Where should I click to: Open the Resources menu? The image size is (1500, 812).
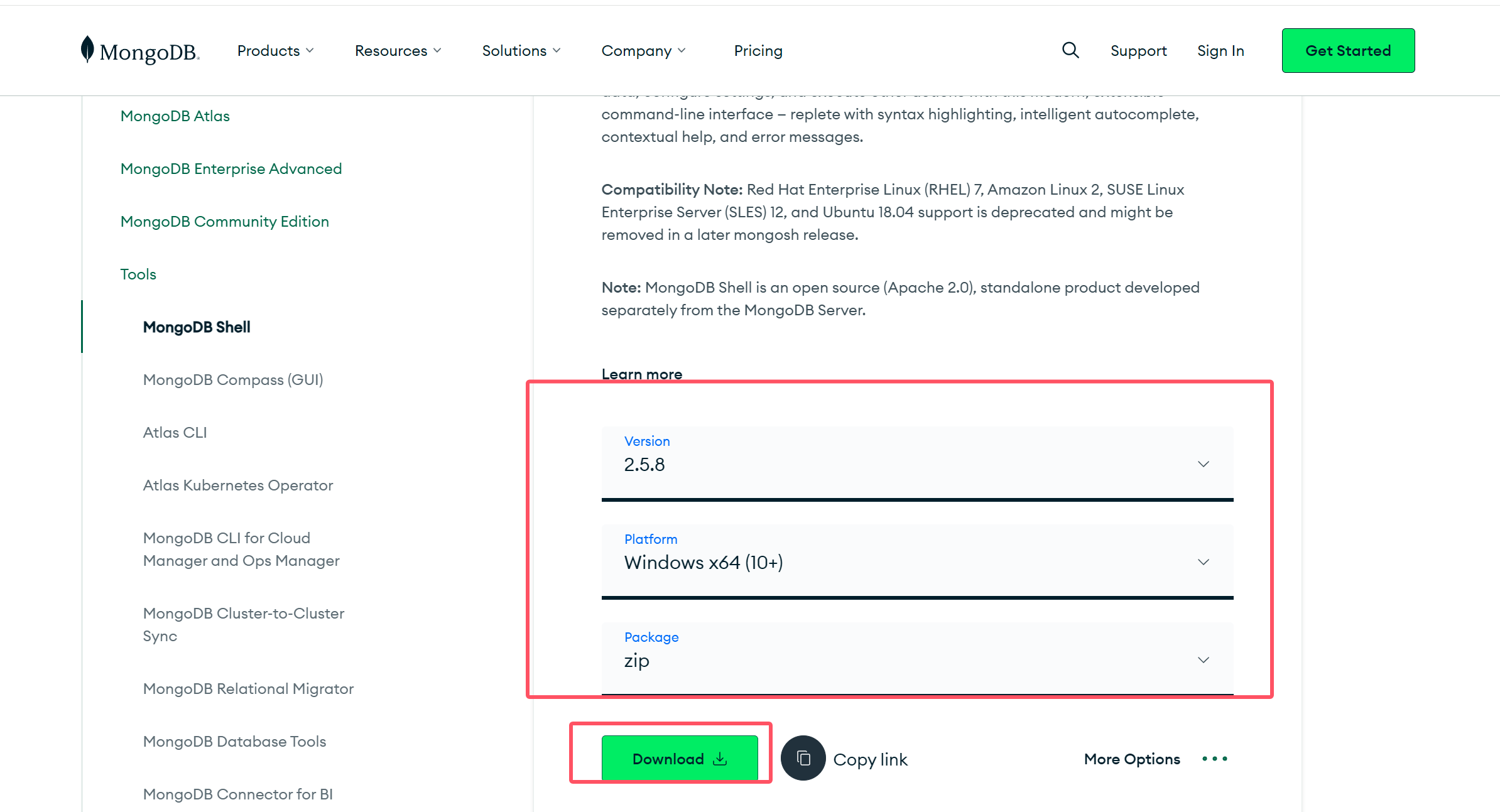point(398,51)
